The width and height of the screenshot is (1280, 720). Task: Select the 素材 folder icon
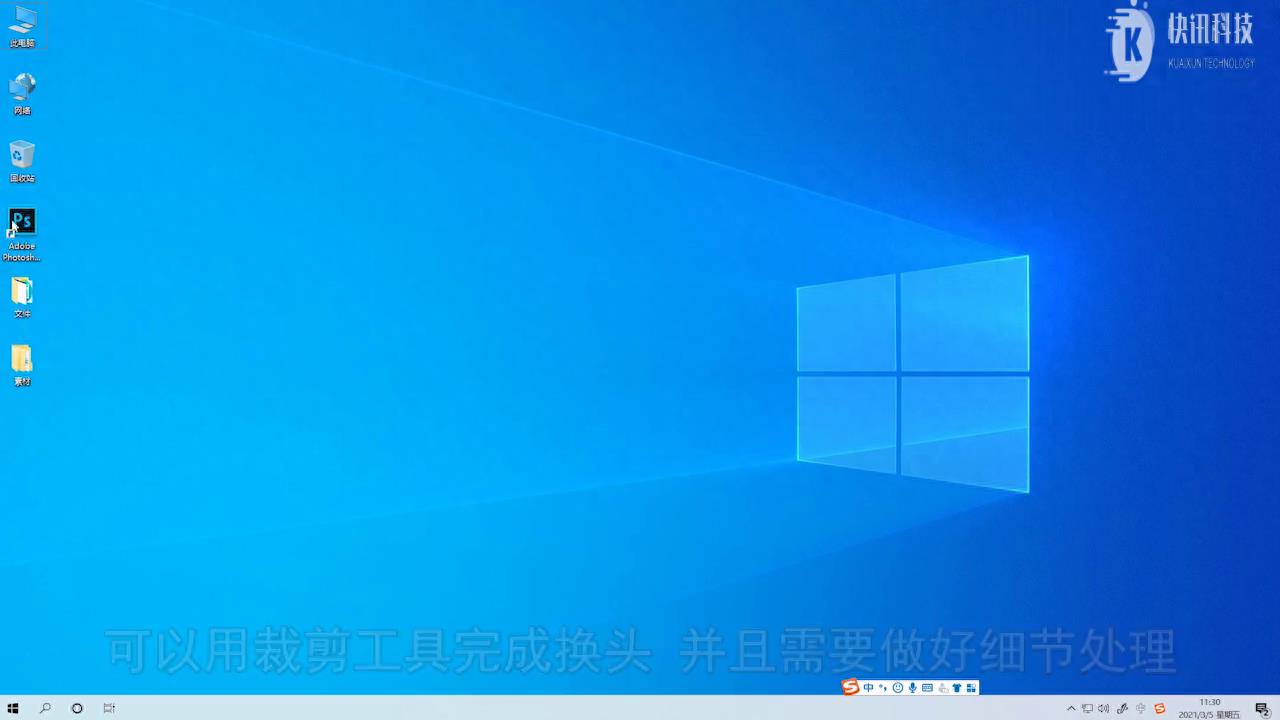point(22,365)
